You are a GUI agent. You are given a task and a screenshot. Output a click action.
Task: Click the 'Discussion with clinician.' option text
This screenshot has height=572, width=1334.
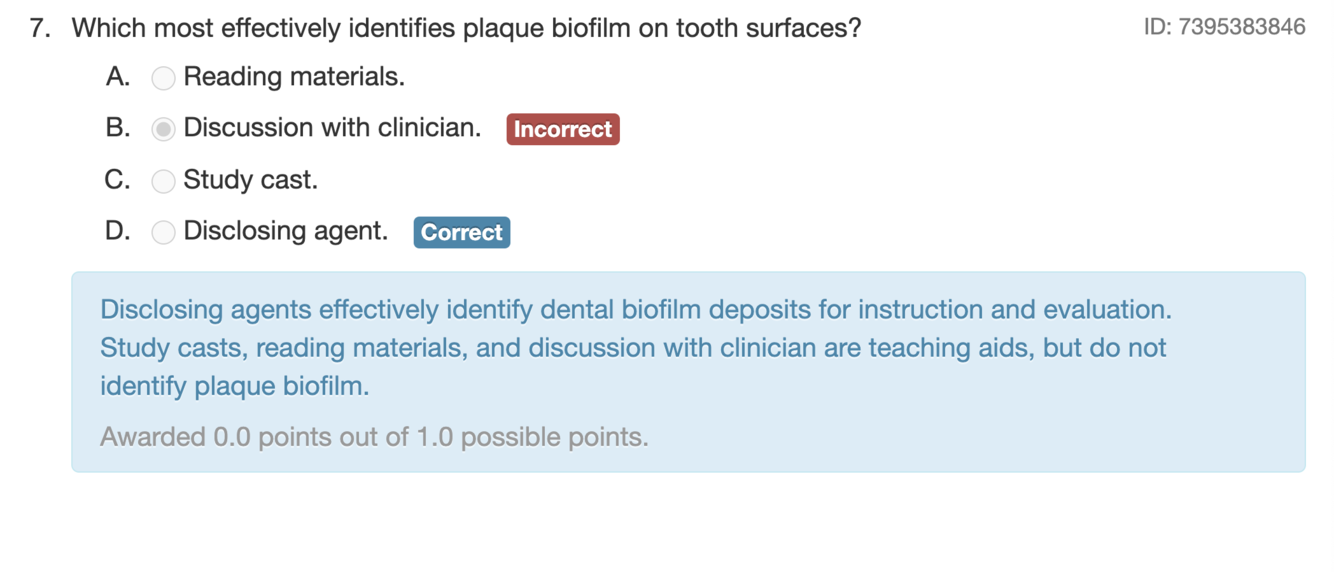click(332, 128)
